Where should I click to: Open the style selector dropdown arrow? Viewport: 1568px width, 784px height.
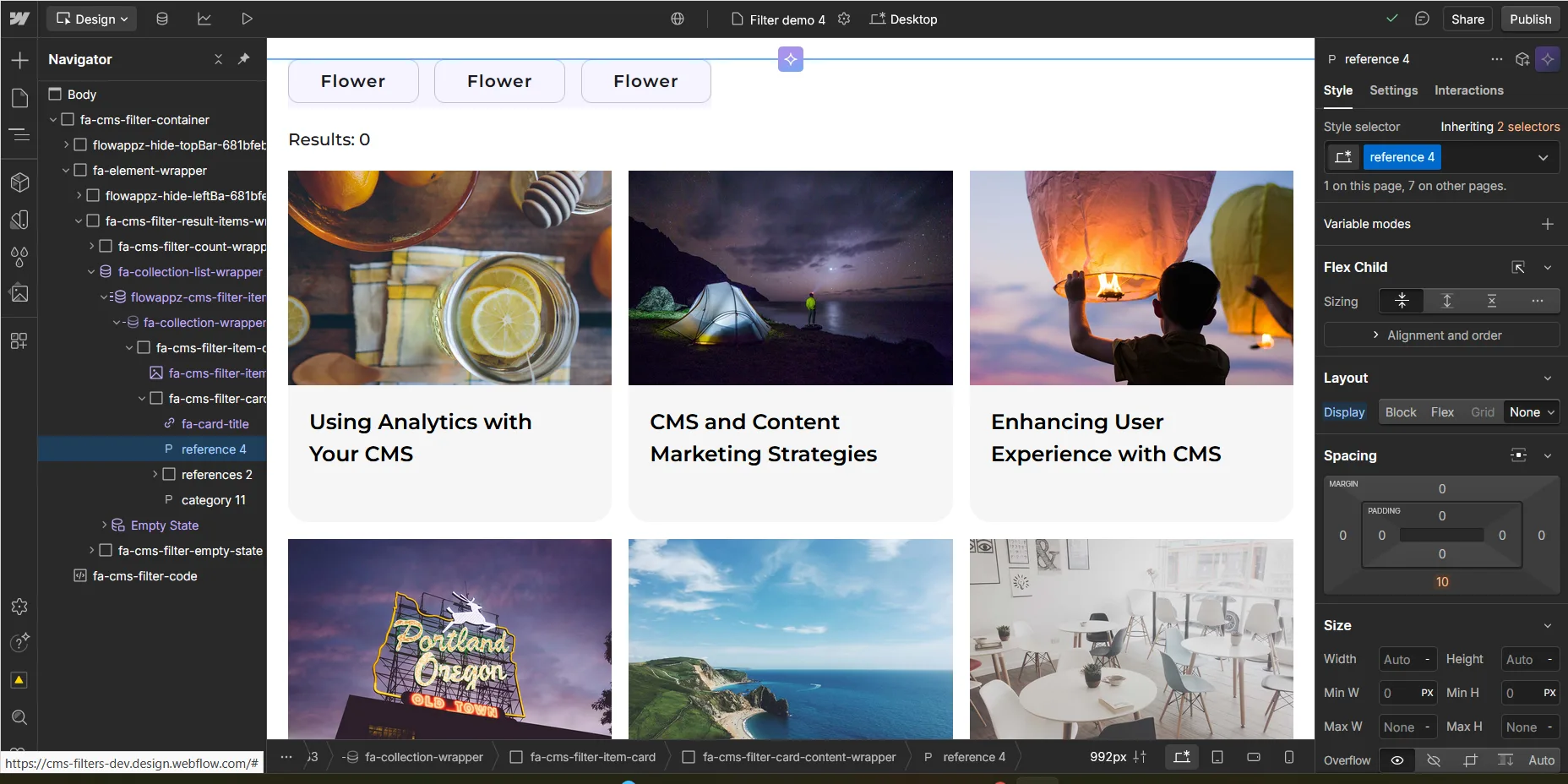(1543, 157)
